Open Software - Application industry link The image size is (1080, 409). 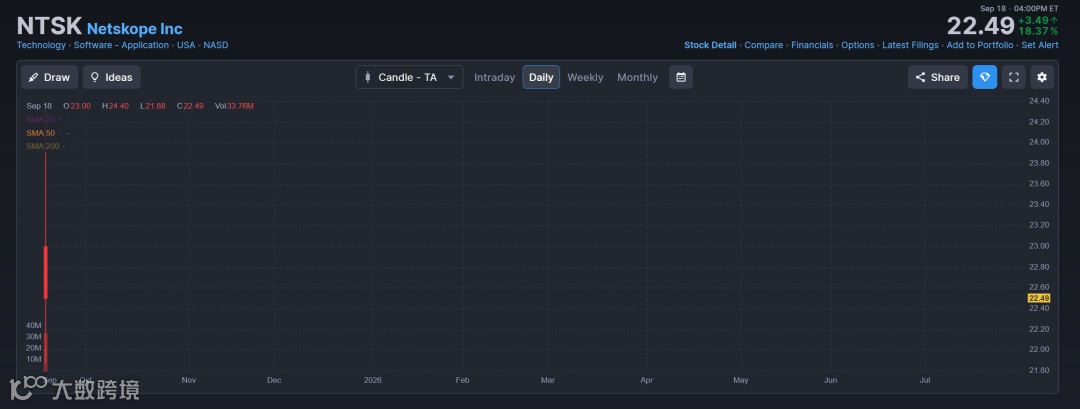121,45
